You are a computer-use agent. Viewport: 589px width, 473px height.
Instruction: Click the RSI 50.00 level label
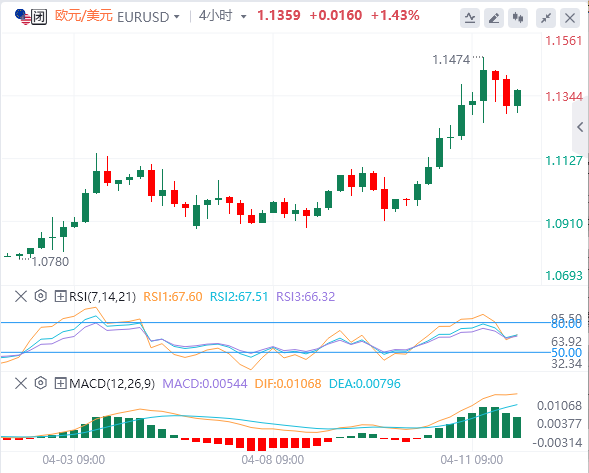(x=566, y=353)
